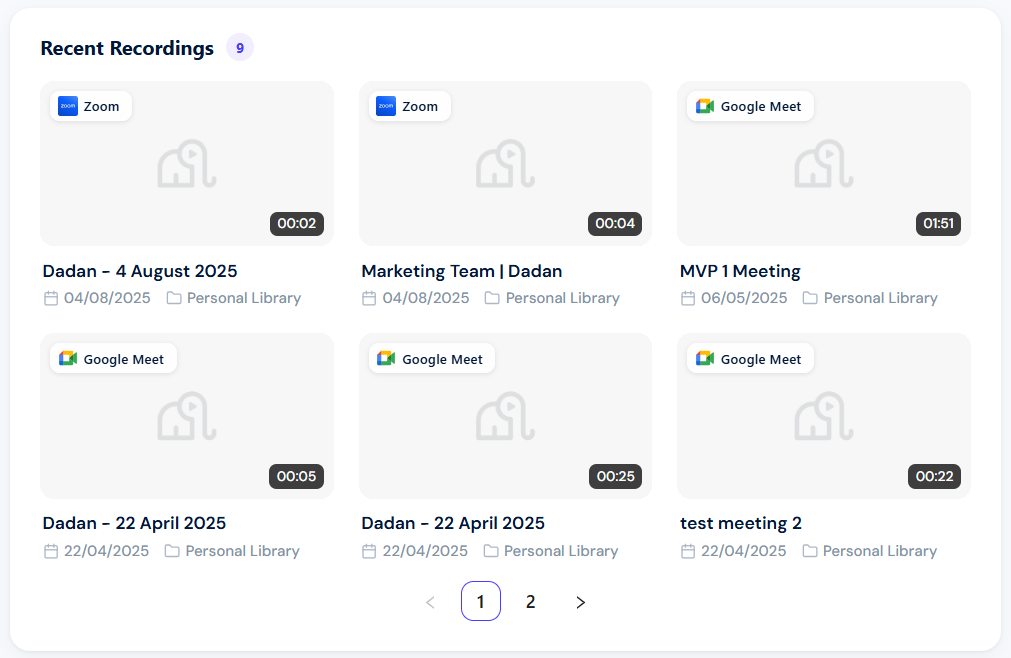
Task: Click Personal Library under Dadan - 4 August 2025
Action: click(244, 298)
